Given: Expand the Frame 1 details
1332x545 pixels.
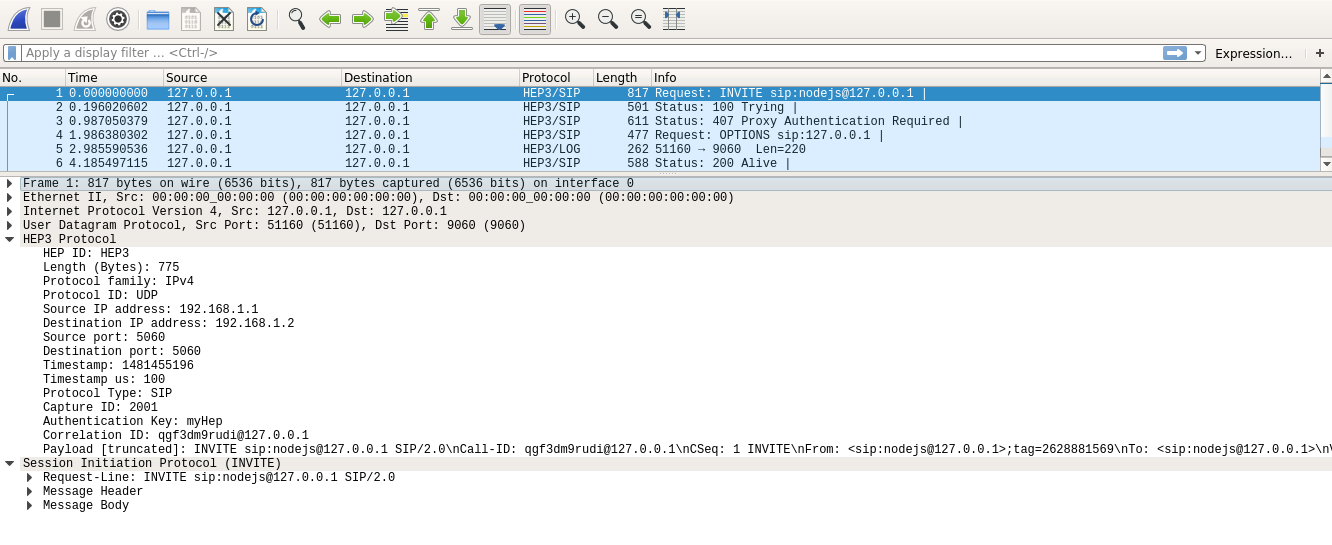Looking at the screenshot, I should (9, 183).
